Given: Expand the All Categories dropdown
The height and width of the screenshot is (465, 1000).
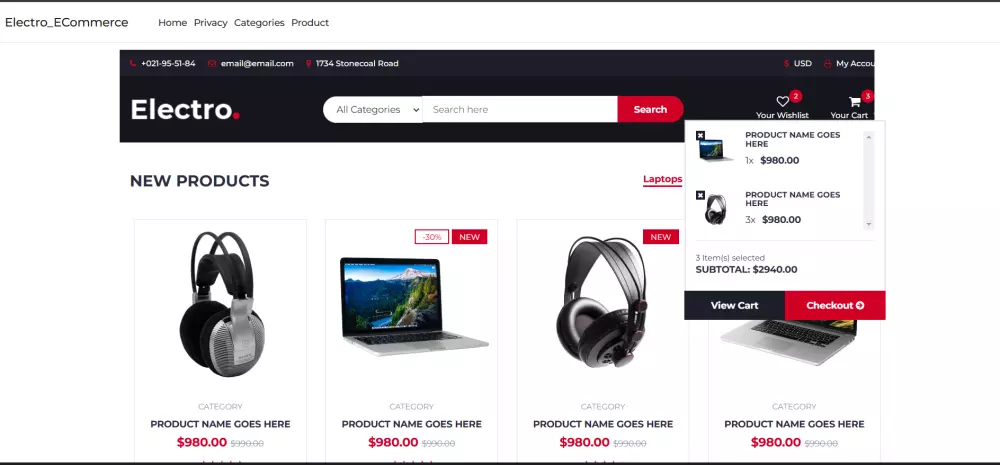Looking at the screenshot, I should point(373,109).
